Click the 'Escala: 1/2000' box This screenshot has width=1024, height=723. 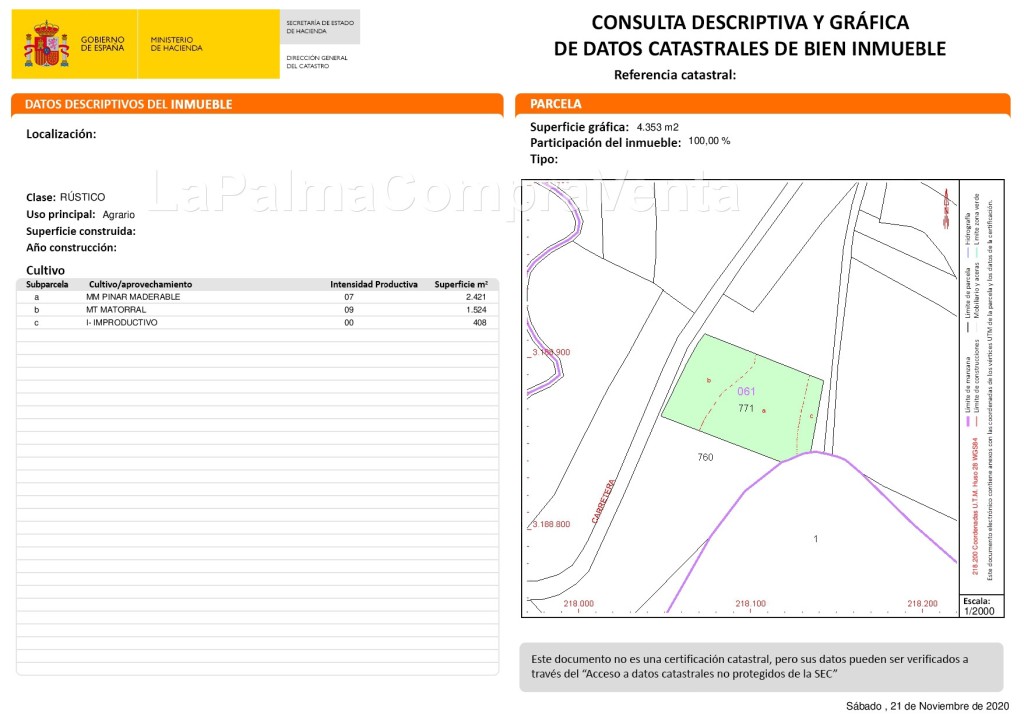pyautogui.click(x=976, y=606)
